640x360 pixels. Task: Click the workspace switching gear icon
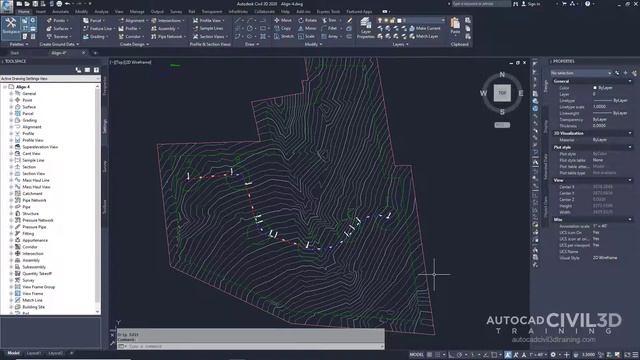point(553,355)
